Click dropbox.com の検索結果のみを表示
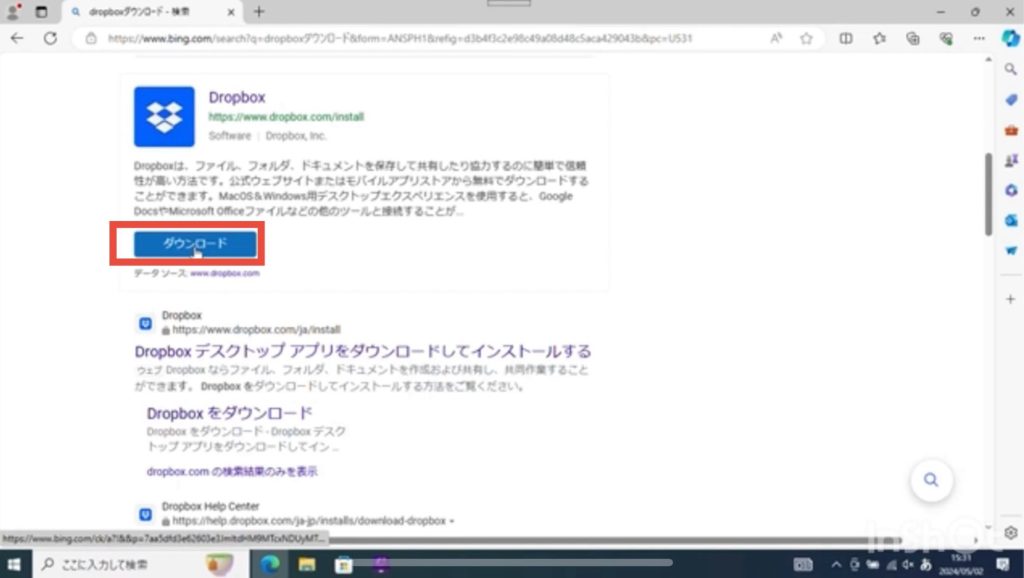The height and width of the screenshot is (578, 1024). coord(232,471)
